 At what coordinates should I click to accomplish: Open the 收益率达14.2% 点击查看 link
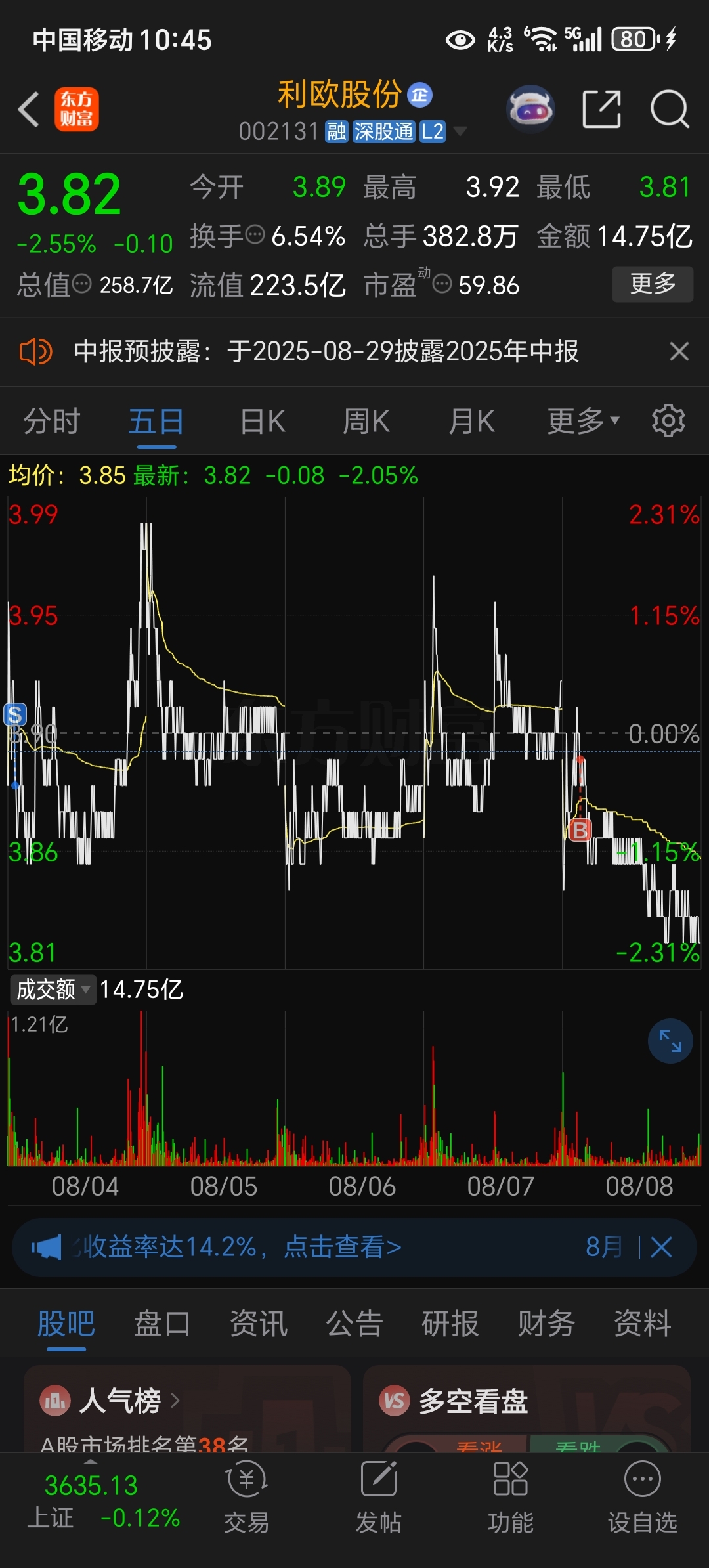[x=238, y=1247]
